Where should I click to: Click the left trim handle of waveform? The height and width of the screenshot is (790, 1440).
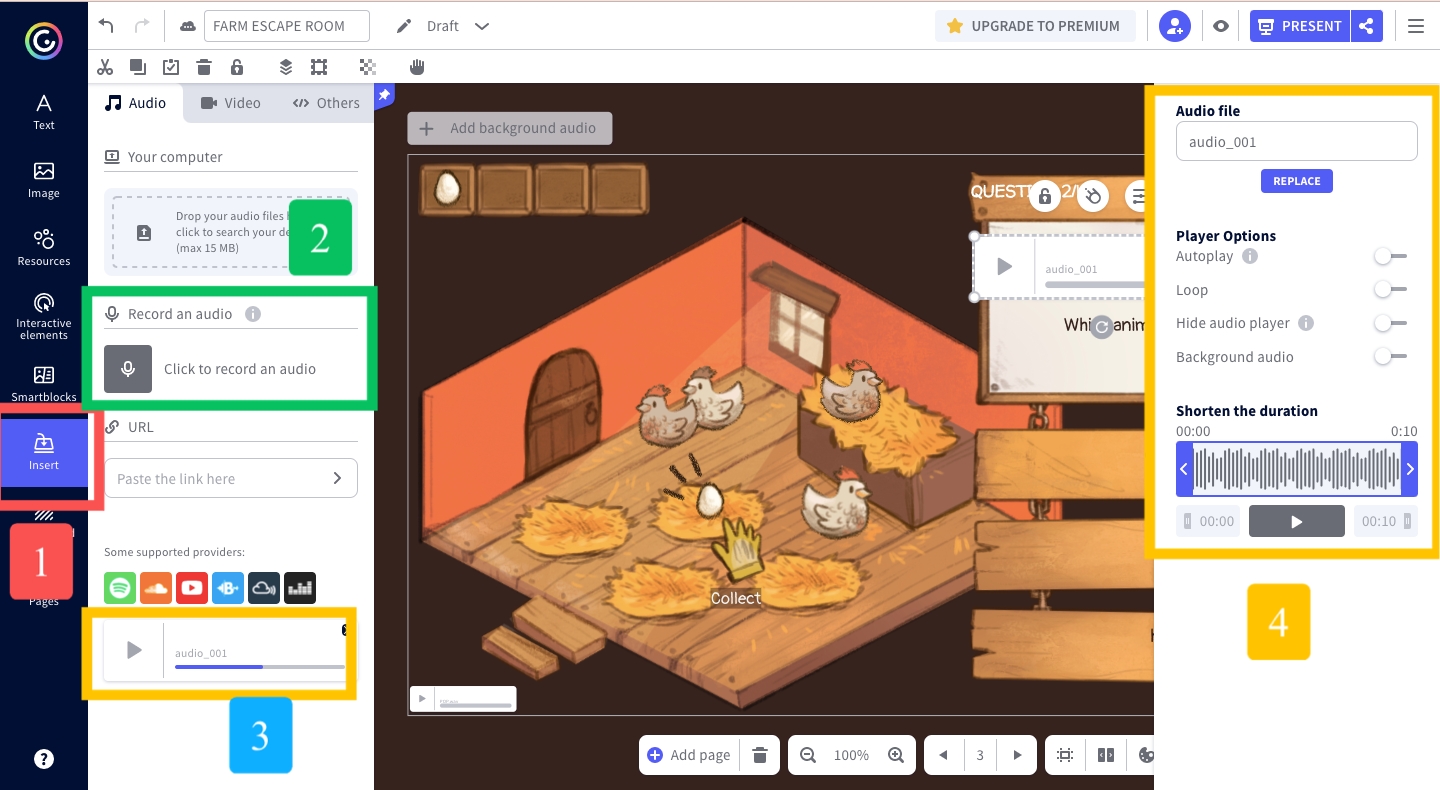click(x=1184, y=469)
